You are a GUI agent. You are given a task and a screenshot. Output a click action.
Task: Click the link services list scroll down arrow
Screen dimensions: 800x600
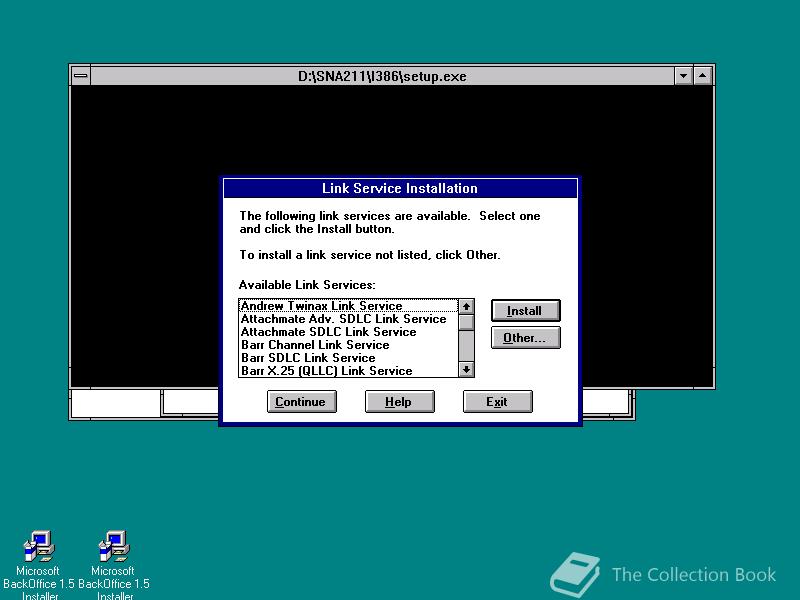tap(466, 369)
